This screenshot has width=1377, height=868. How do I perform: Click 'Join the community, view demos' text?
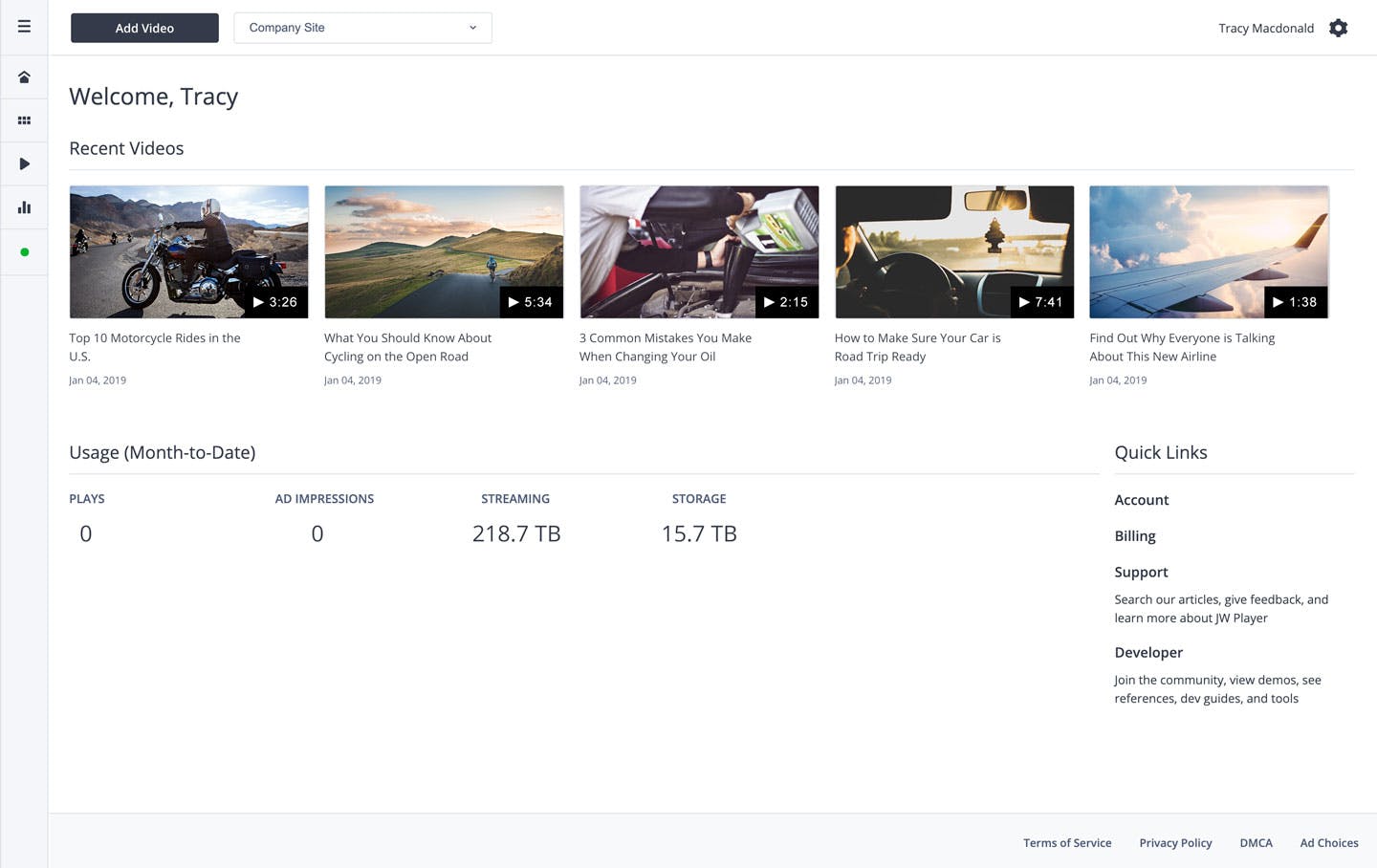tap(1217, 689)
